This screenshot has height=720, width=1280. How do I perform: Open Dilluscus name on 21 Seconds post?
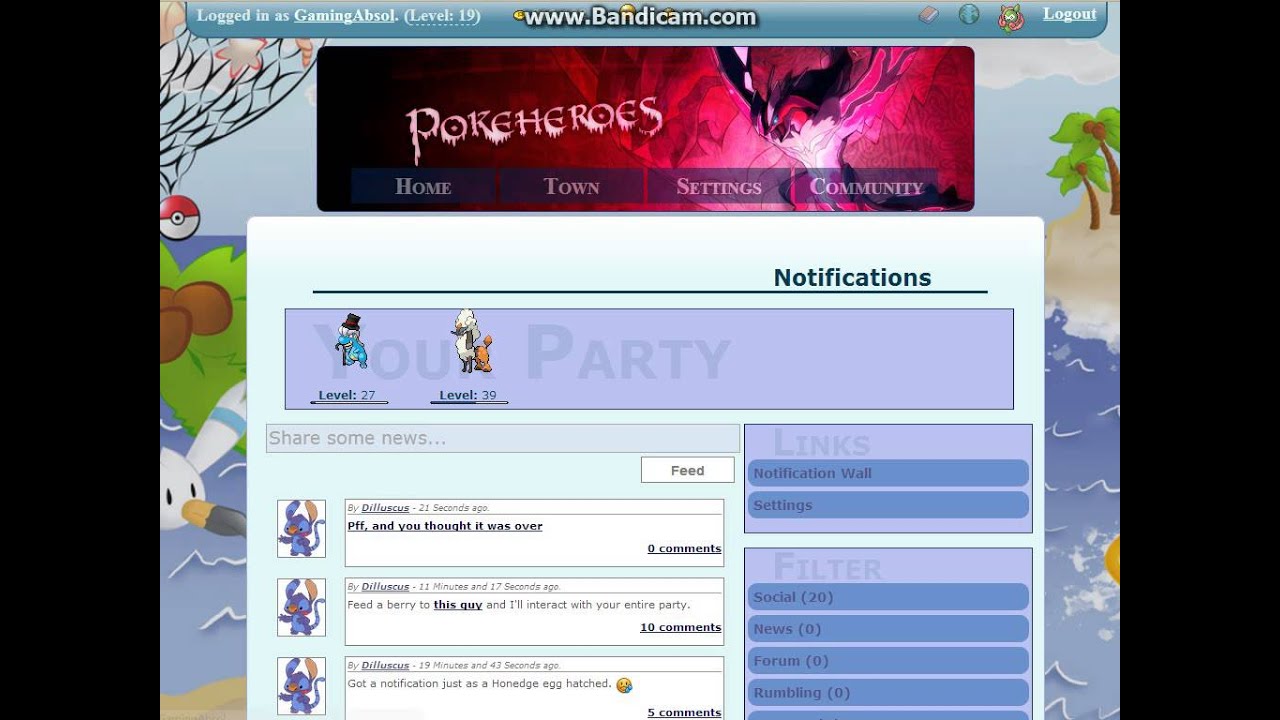[385, 508]
